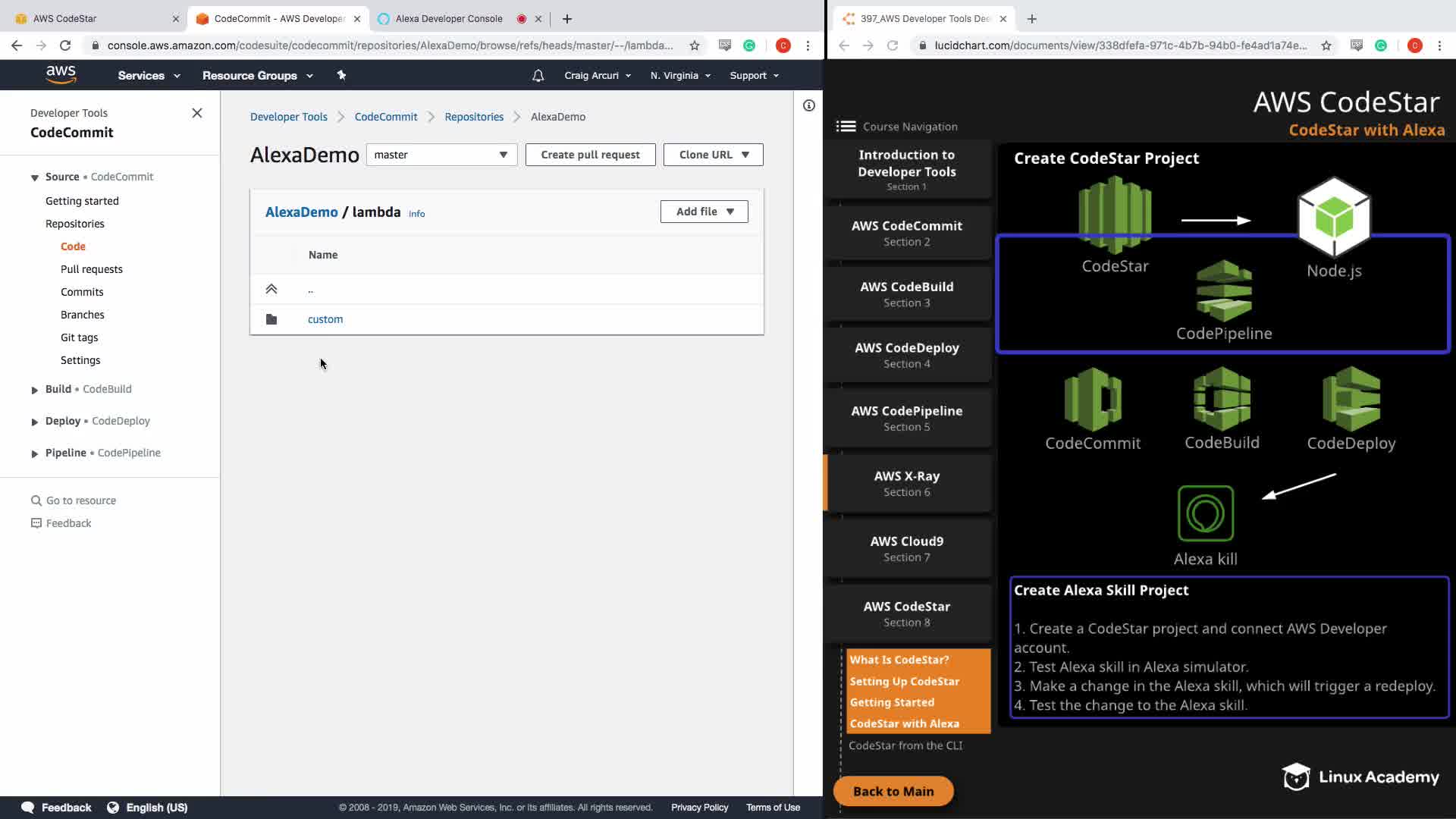
Task: Click the AWS logo home icon
Action: 61,74
